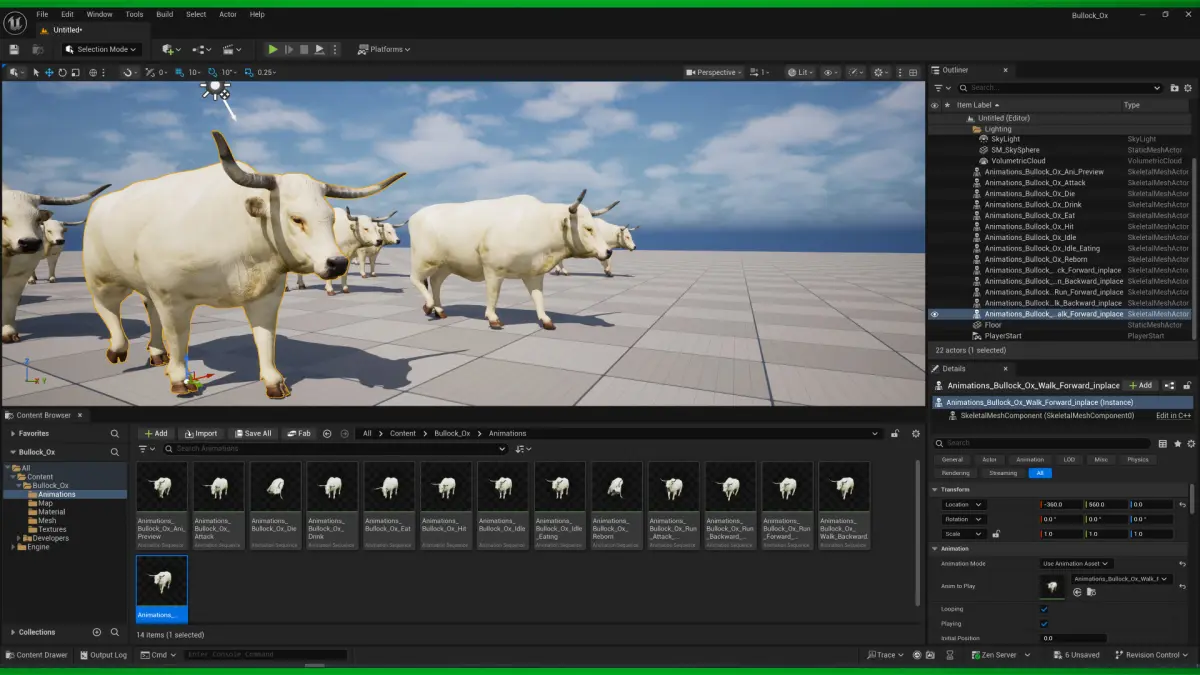Click the Outliner settings gear icon
Viewport: 1200px width, 675px height.
pyautogui.click(x=1186, y=88)
